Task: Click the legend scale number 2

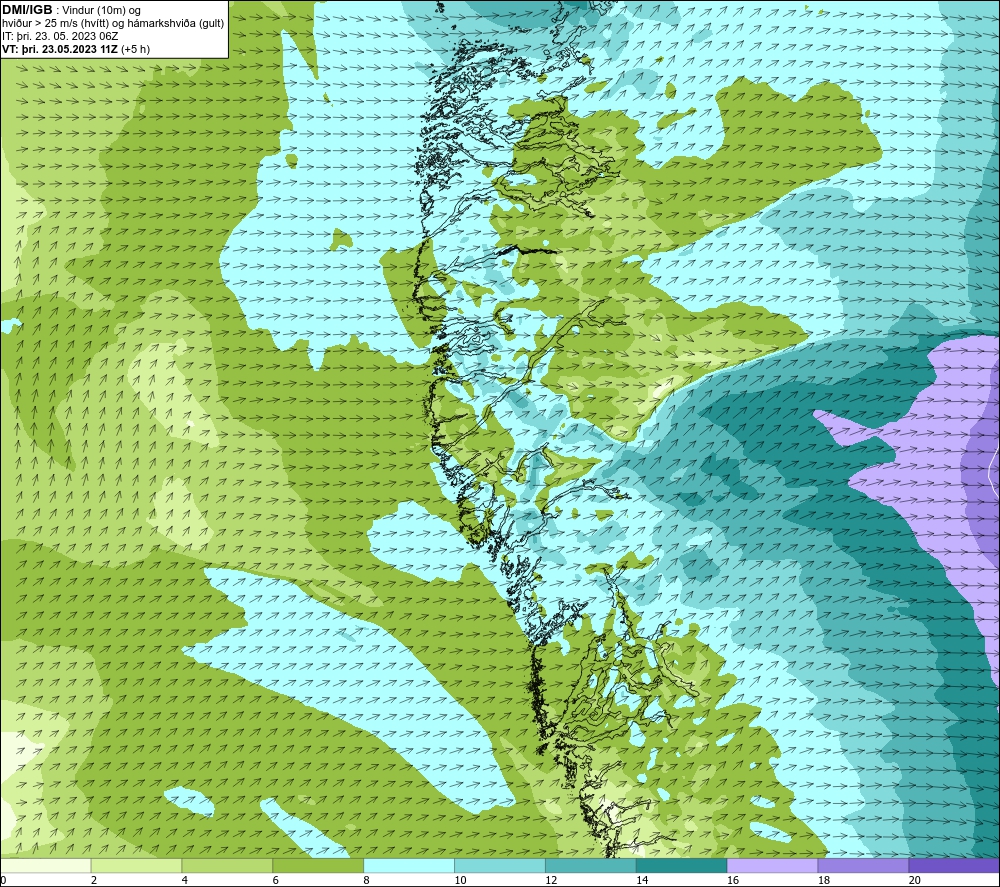Action: click(94, 880)
